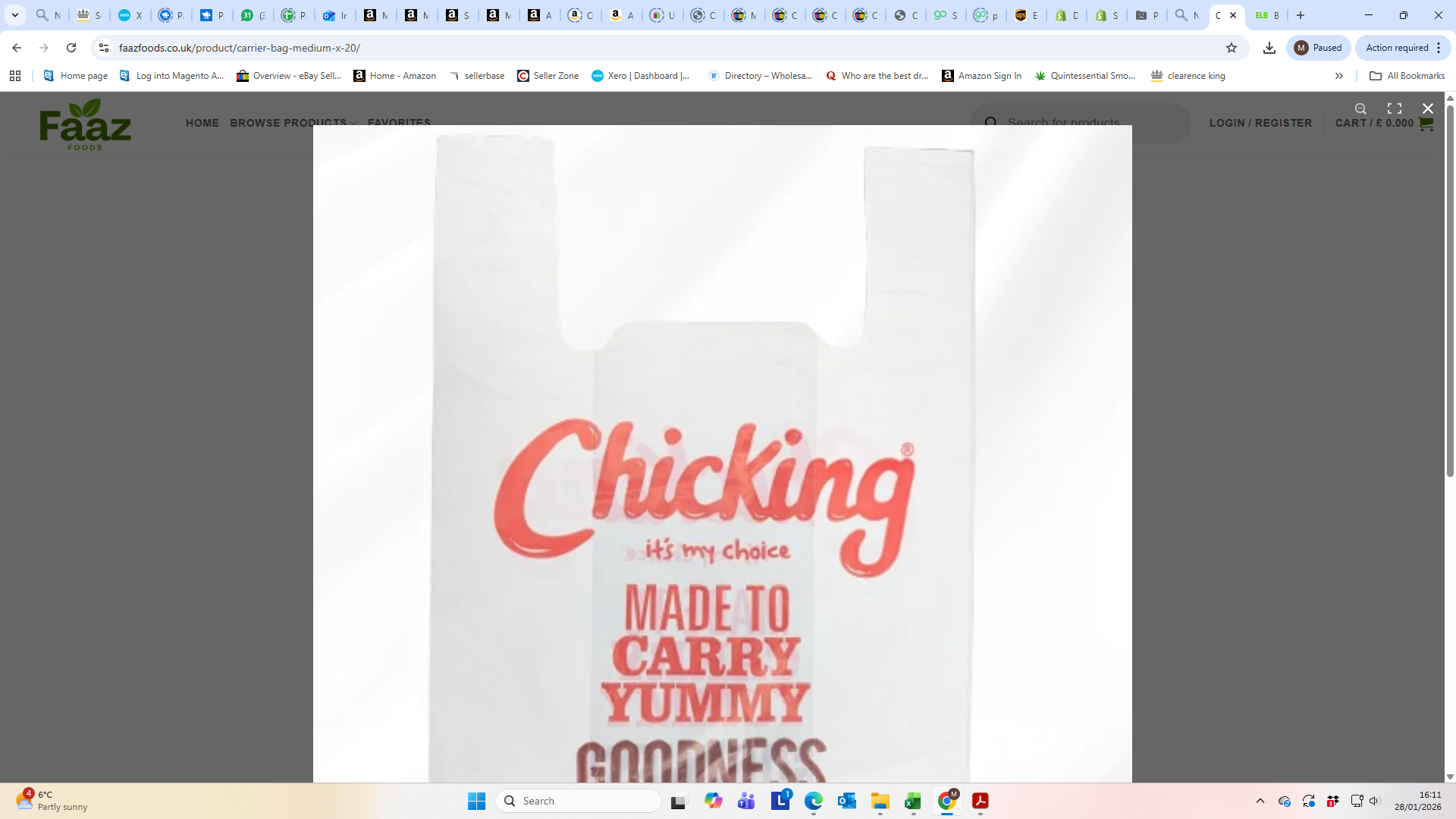Show hidden system tray icons
The width and height of the screenshot is (1456, 819).
point(1260,801)
